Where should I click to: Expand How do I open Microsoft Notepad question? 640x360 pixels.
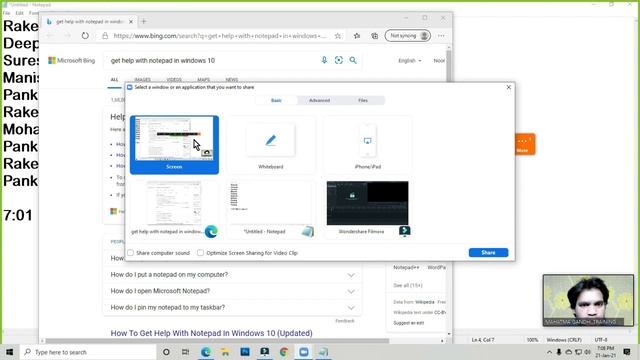click(x=232, y=291)
